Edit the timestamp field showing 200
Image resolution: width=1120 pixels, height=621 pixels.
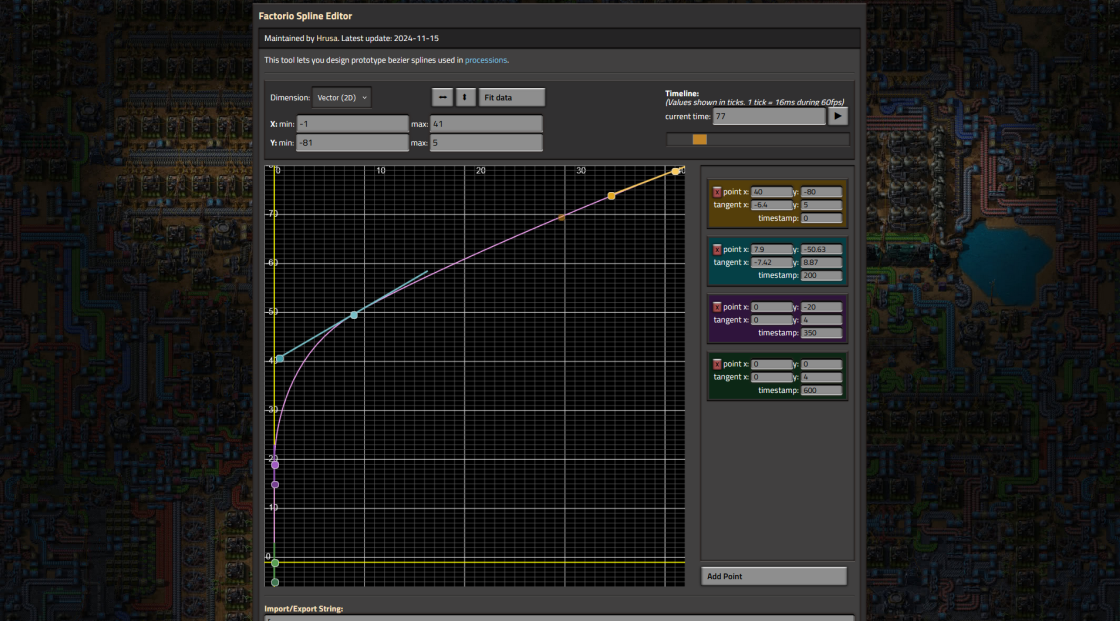coord(821,275)
